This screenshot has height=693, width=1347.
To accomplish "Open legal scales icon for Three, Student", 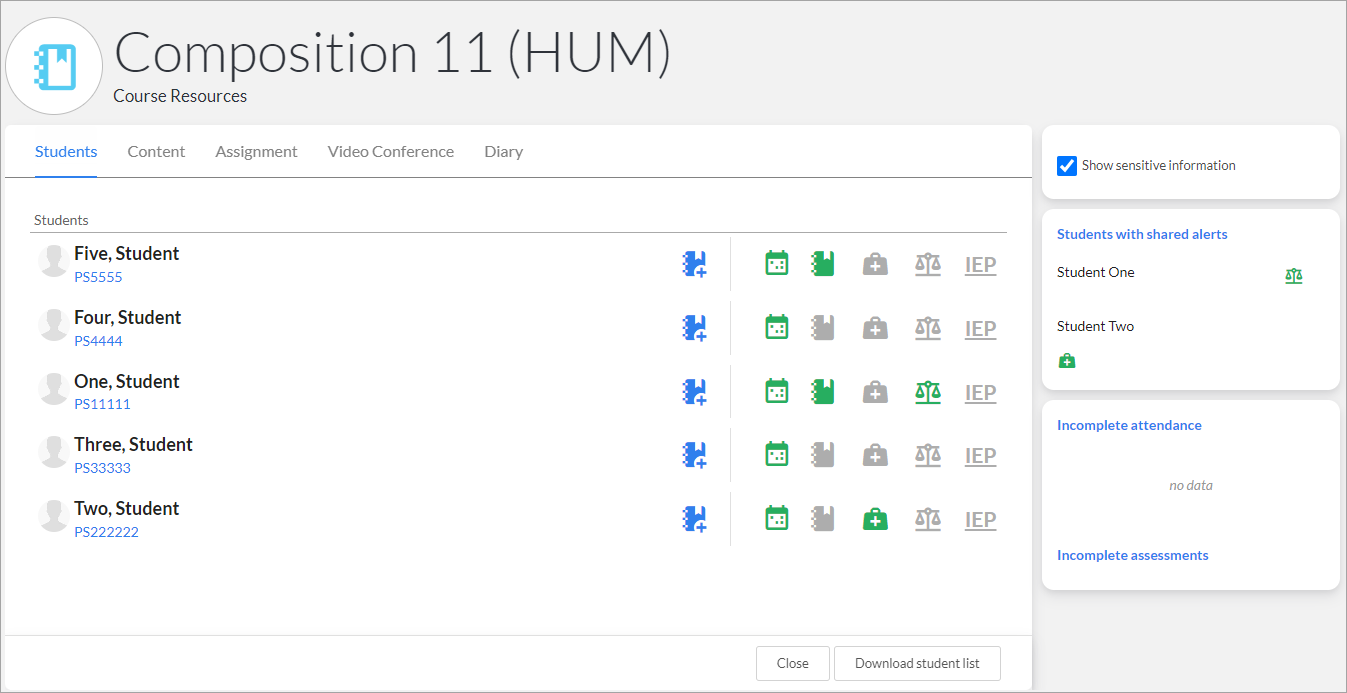I will (x=928, y=455).
